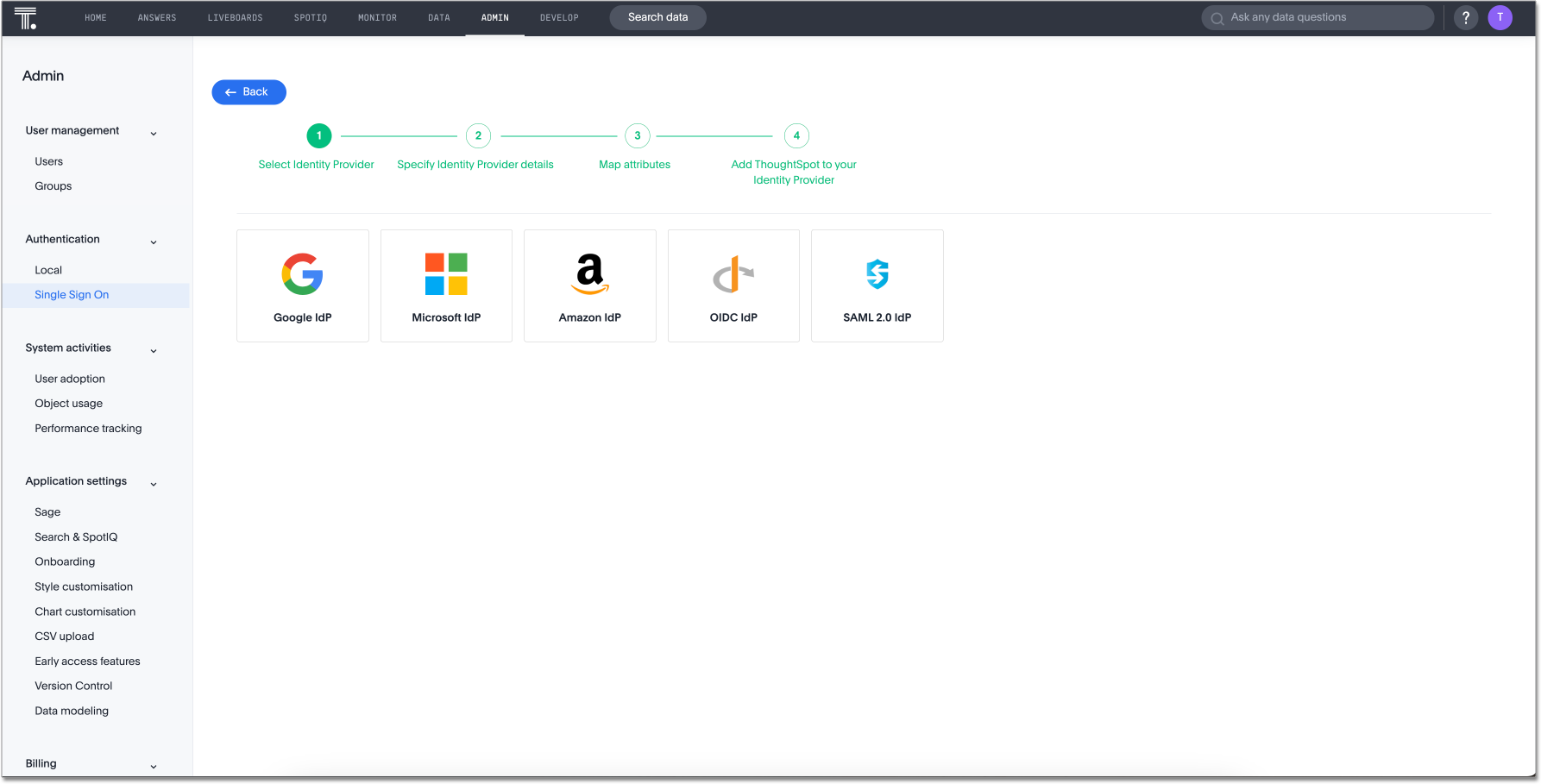Collapse the Application settings section
Image resolution: width=1541 pixels, height=784 pixels.
pos(154,483)
